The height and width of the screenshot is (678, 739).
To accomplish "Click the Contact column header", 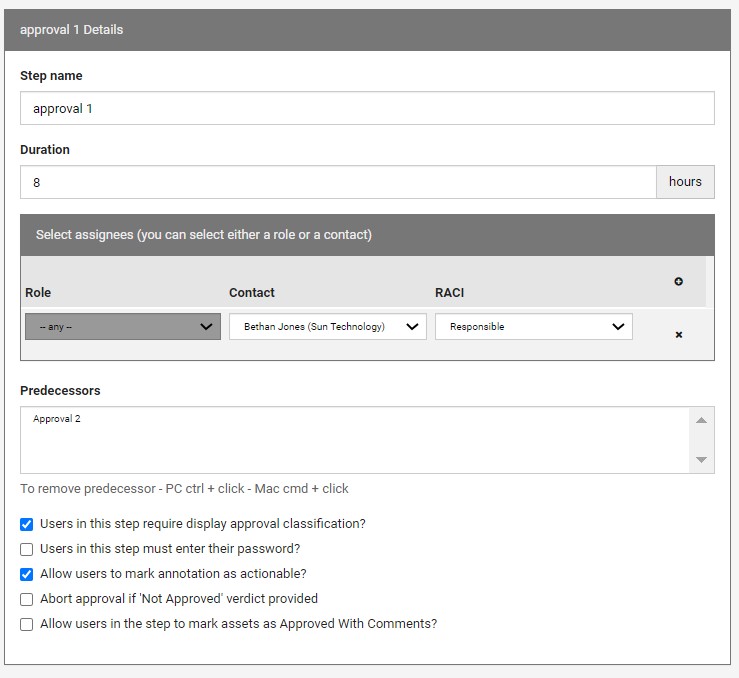I will (252, 293).
